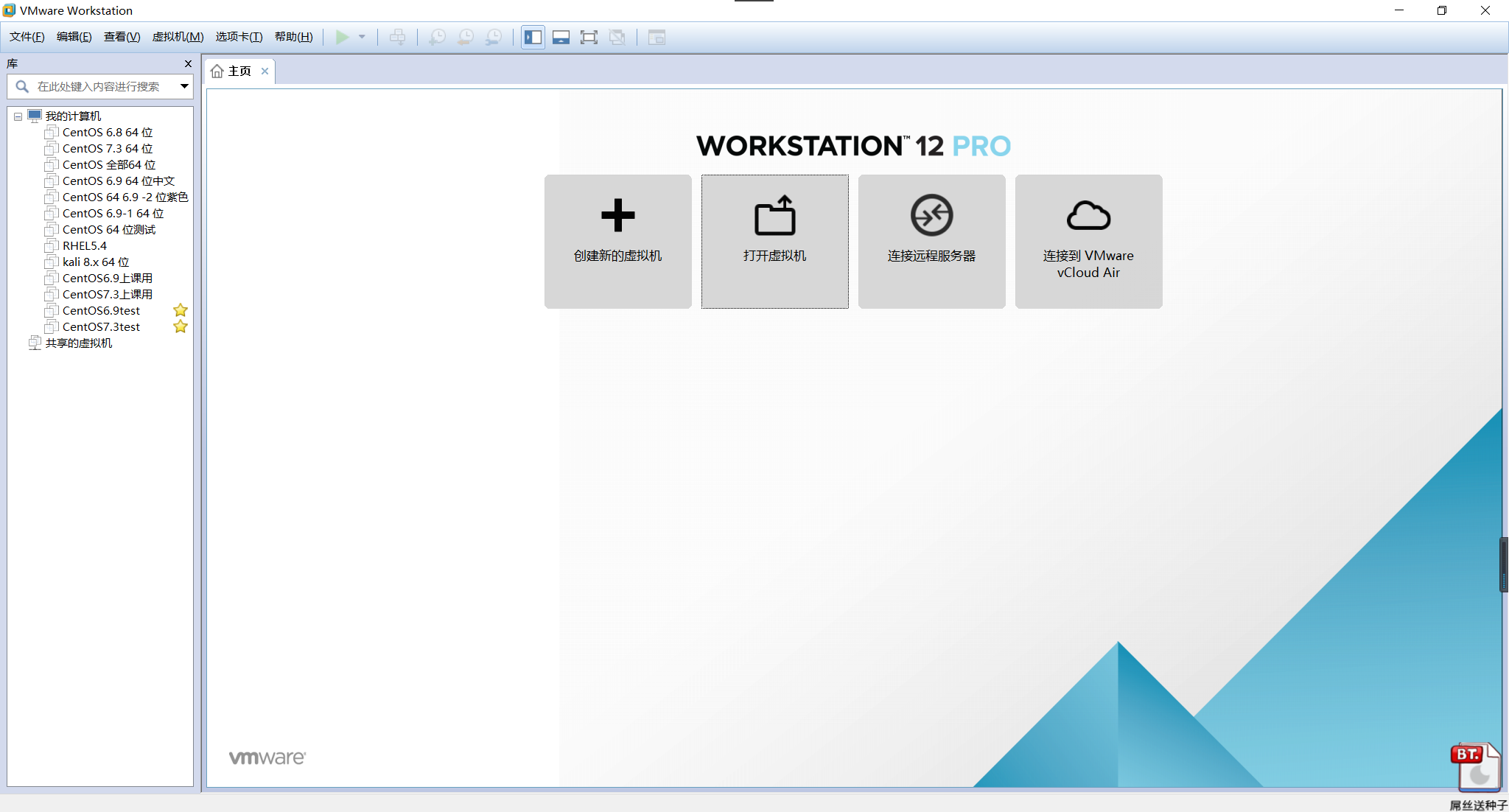The image size is (1509, 812).
Task: Click 连接远程服务器 button
Action: [x=932, y=242]
